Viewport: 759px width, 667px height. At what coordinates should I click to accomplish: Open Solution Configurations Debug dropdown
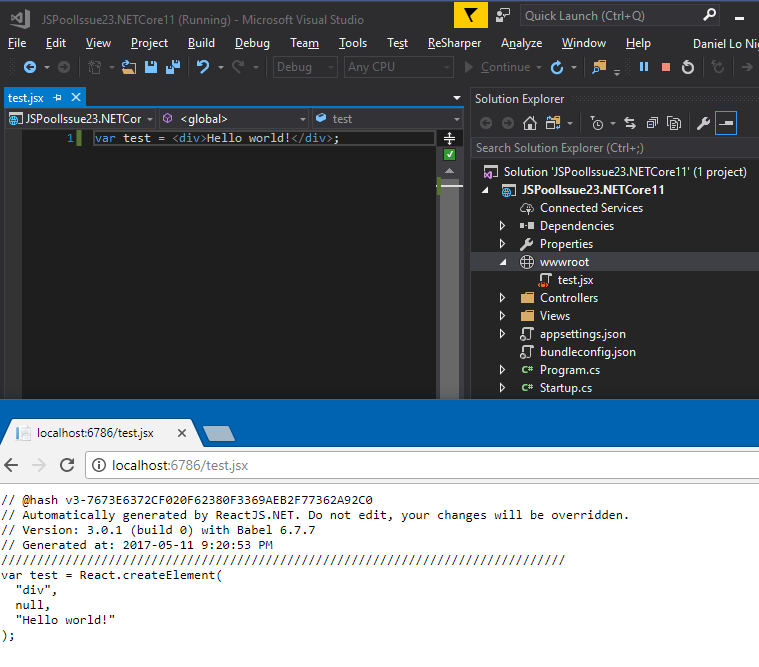click(305, 67)
